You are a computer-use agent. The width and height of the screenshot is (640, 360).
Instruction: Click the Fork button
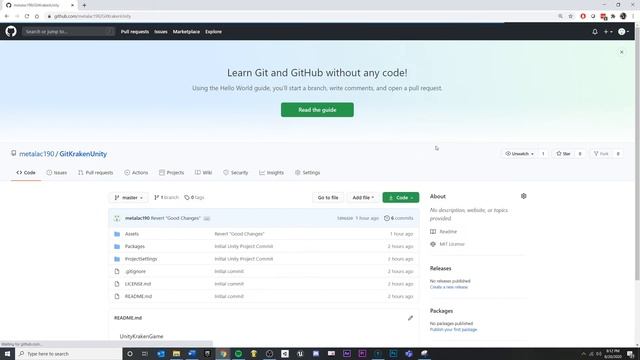[x=601, y=154]
